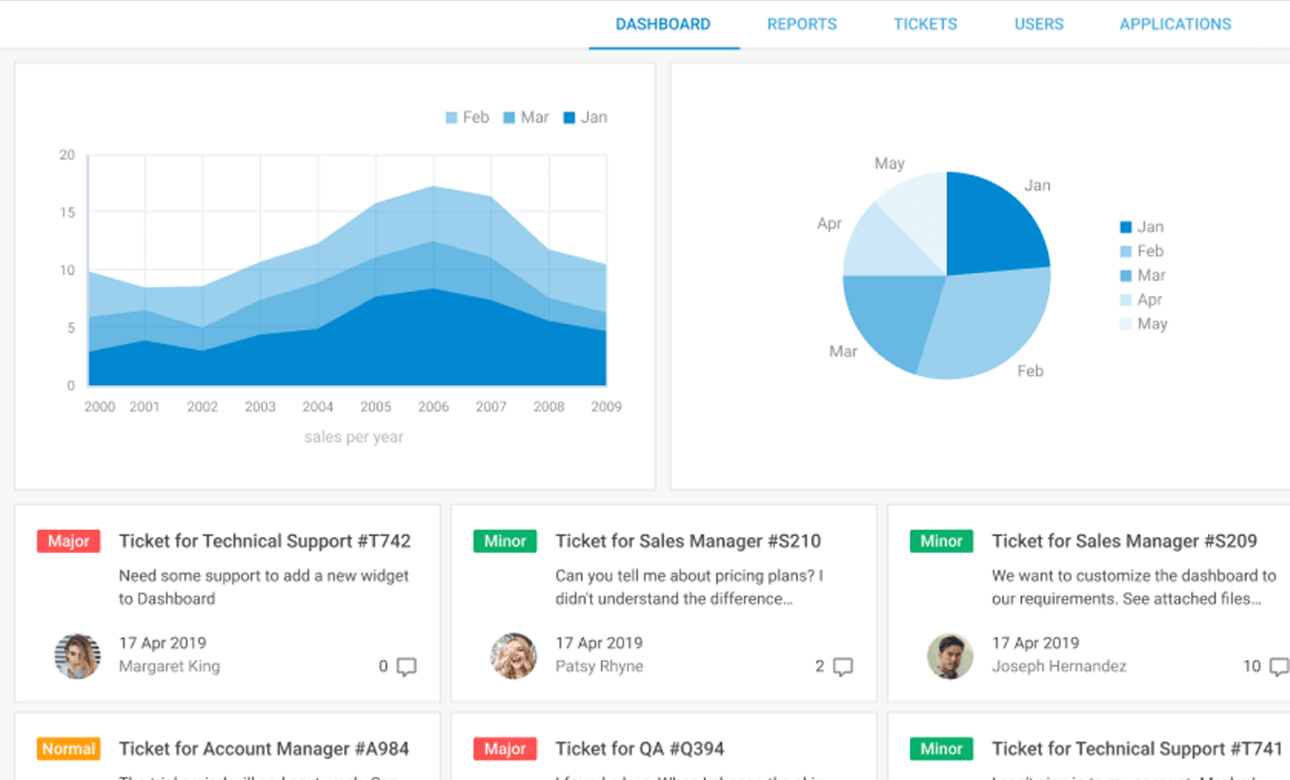Click Patsy Rhyne's avatar photo
Viewport: 1290px width, 780px height.
tap(514, 656)
